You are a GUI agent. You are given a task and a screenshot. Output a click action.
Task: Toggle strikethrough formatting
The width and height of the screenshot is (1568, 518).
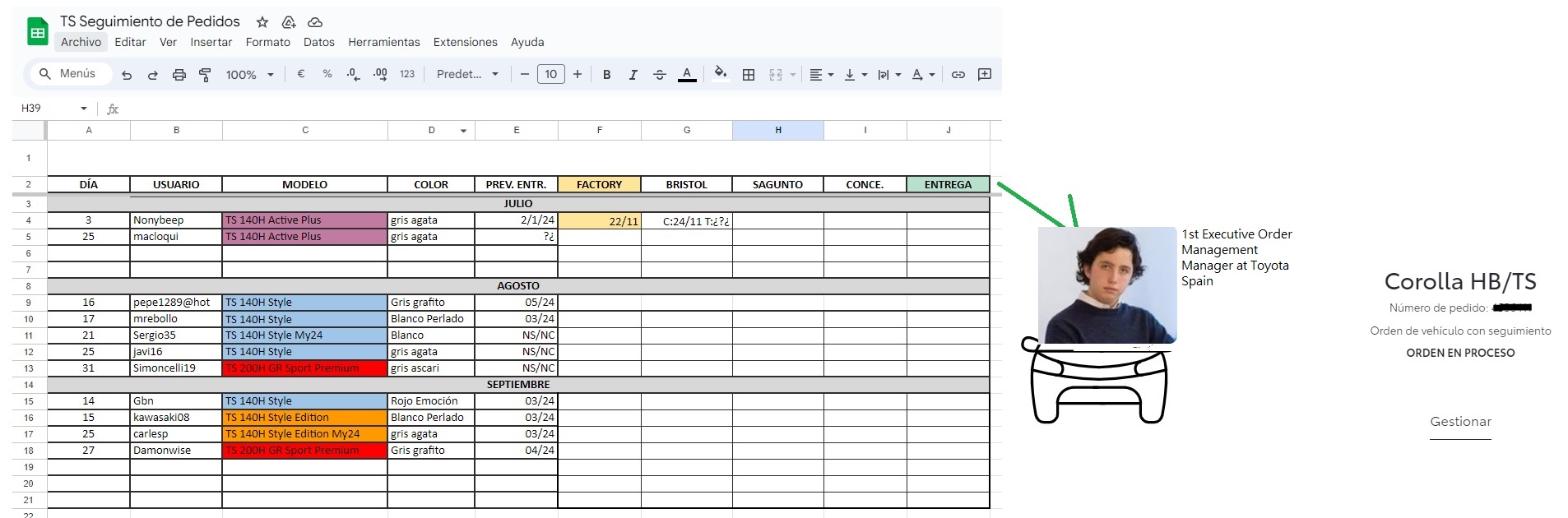tap(660, 75)
